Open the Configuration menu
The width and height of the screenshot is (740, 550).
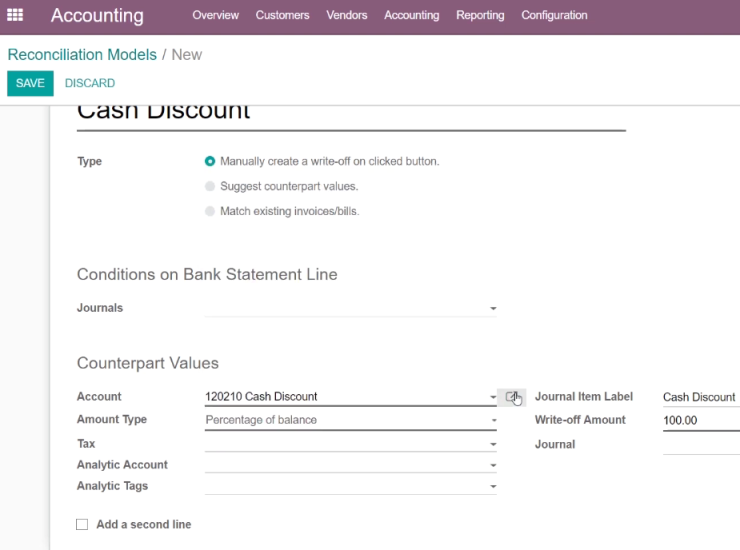click(x=554, y=15)
